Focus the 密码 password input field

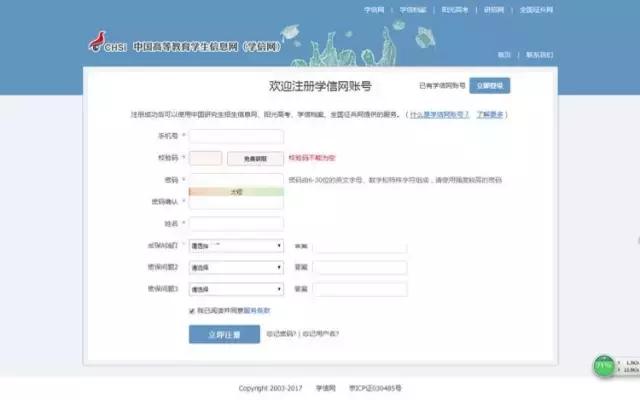(236, 180)
